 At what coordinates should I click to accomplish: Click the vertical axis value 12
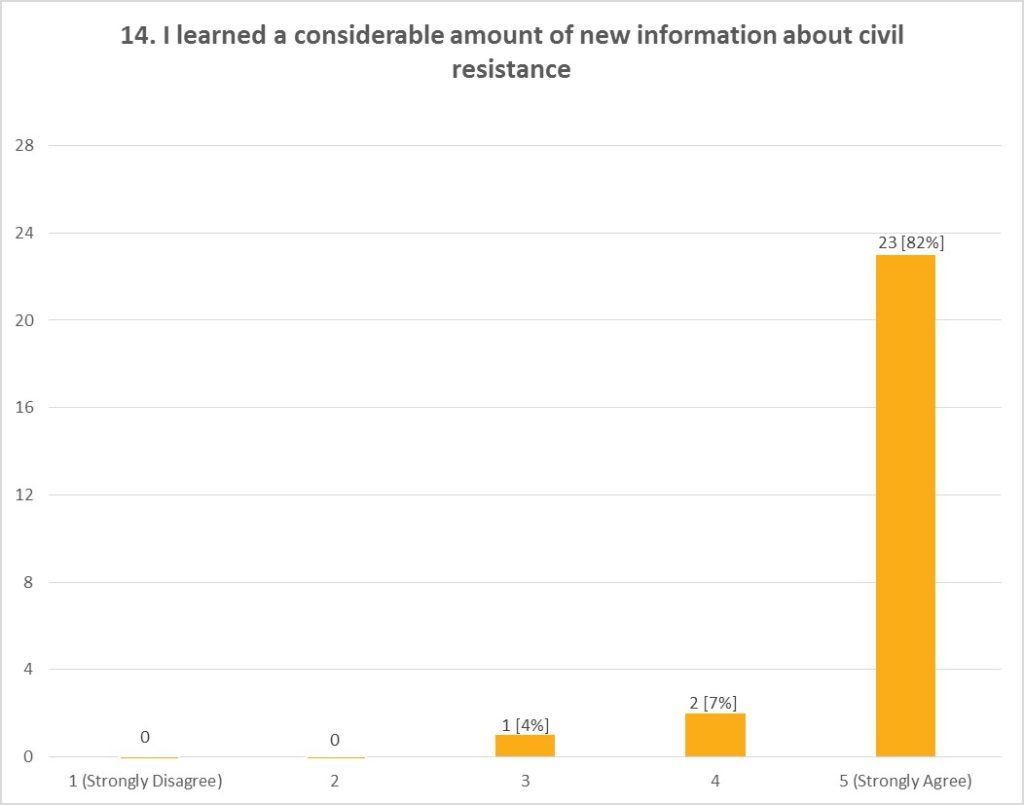click(24, 495)
